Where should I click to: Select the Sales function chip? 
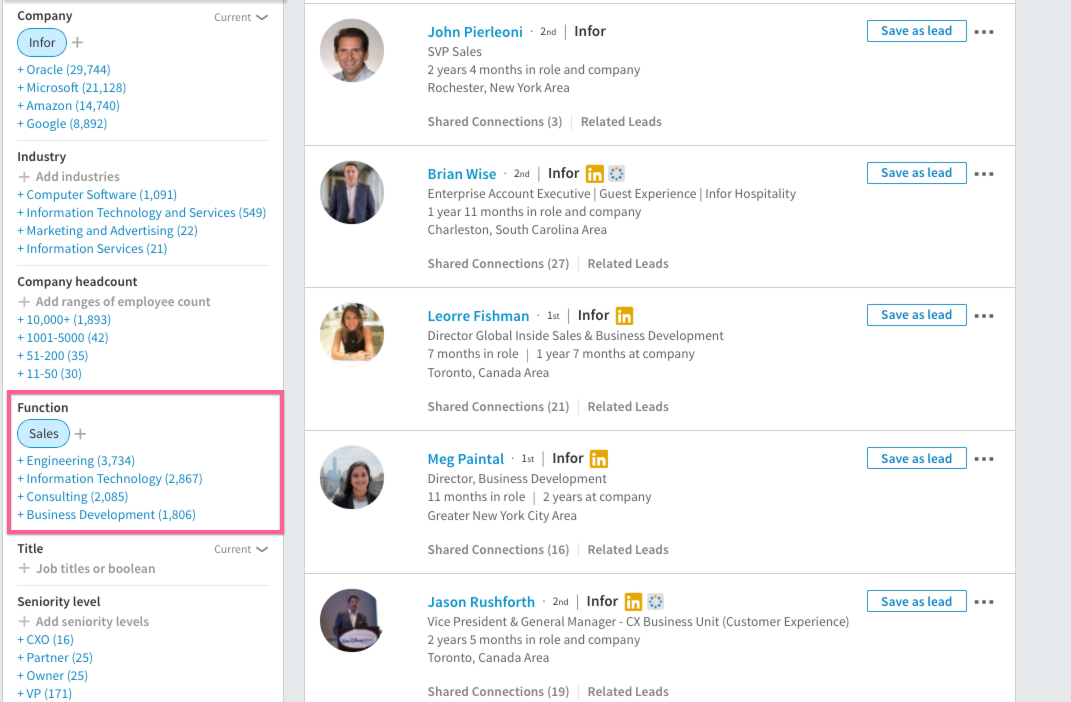tap(44, 434)
